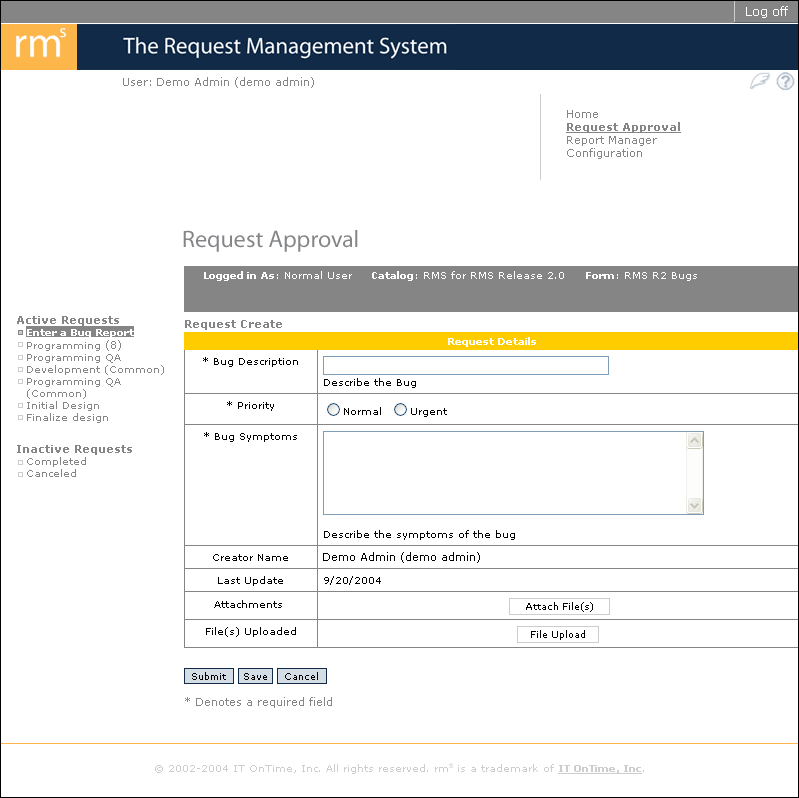
Task: Click the Request Create heading
Action: pos(233,324)
